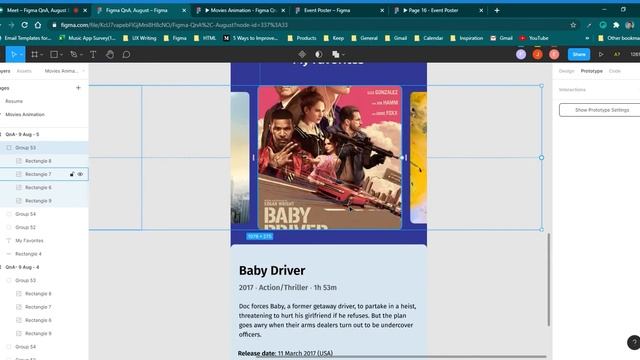Click the pink collaborator avatar
Screen dimensions: 640x360
pyautogui.click(x=554, y=54)
